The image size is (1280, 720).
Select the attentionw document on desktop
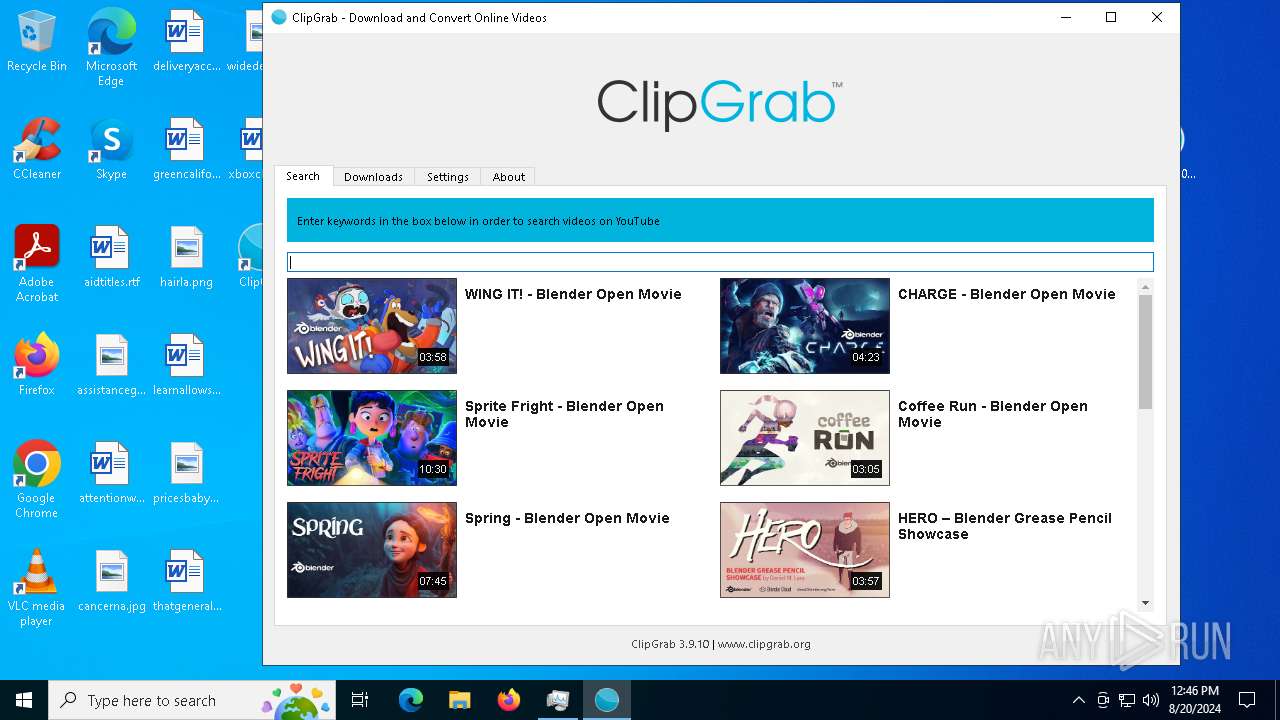point(111,473)
